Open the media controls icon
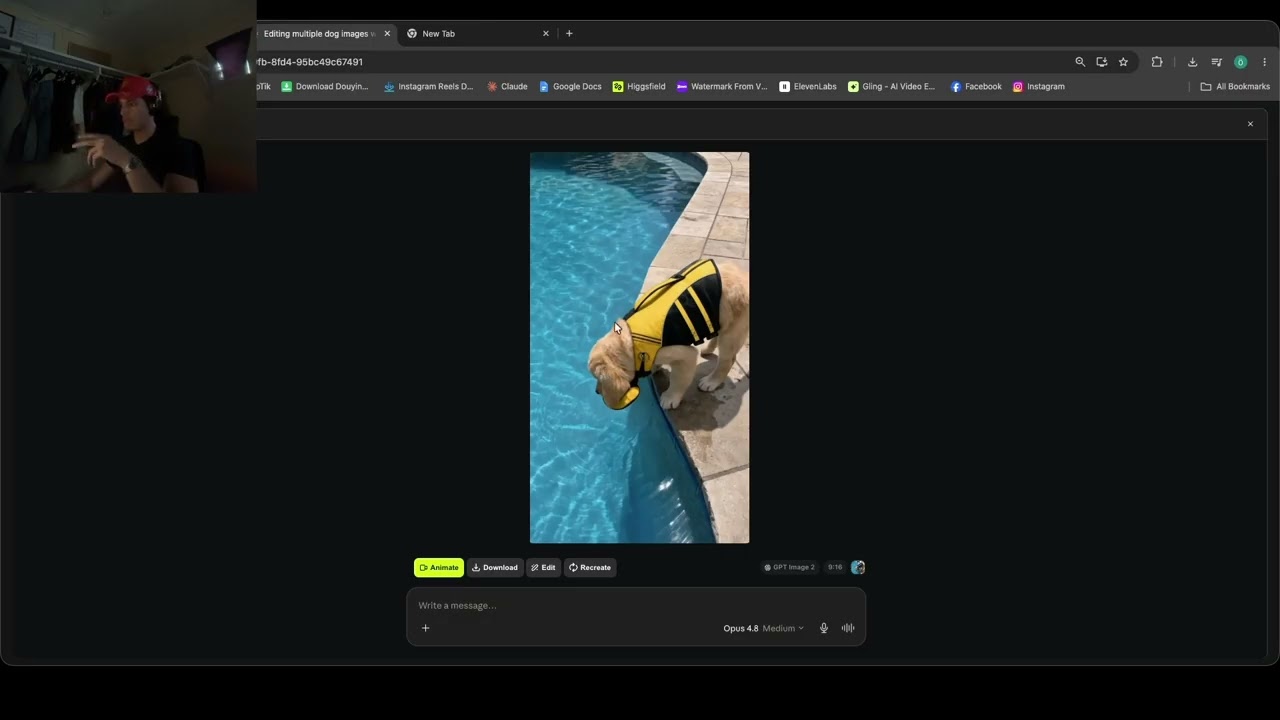 [1216, 62]
